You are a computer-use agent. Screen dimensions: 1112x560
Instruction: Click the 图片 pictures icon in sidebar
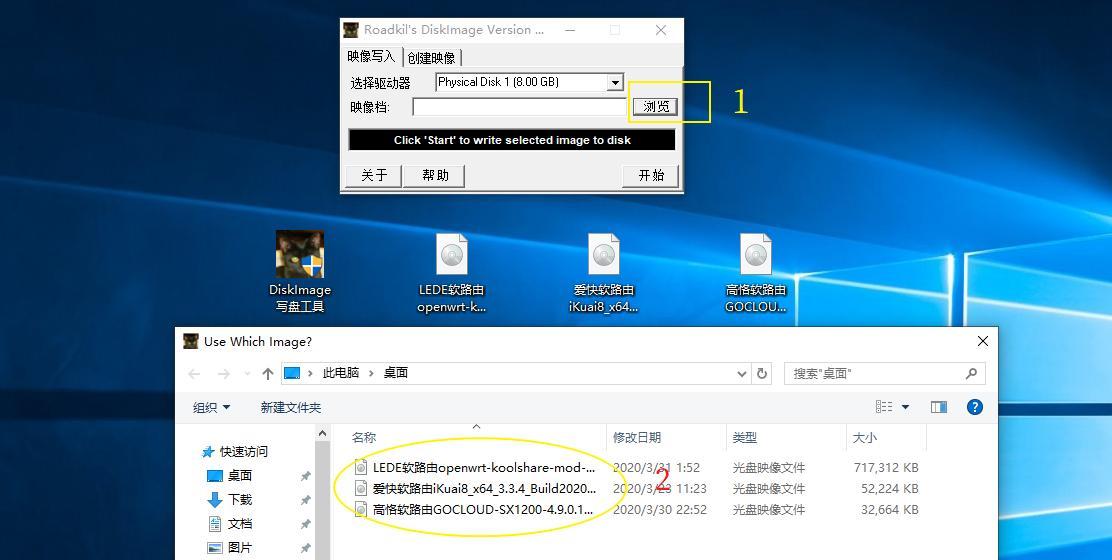pyautogui.click(x=215, y=548)
